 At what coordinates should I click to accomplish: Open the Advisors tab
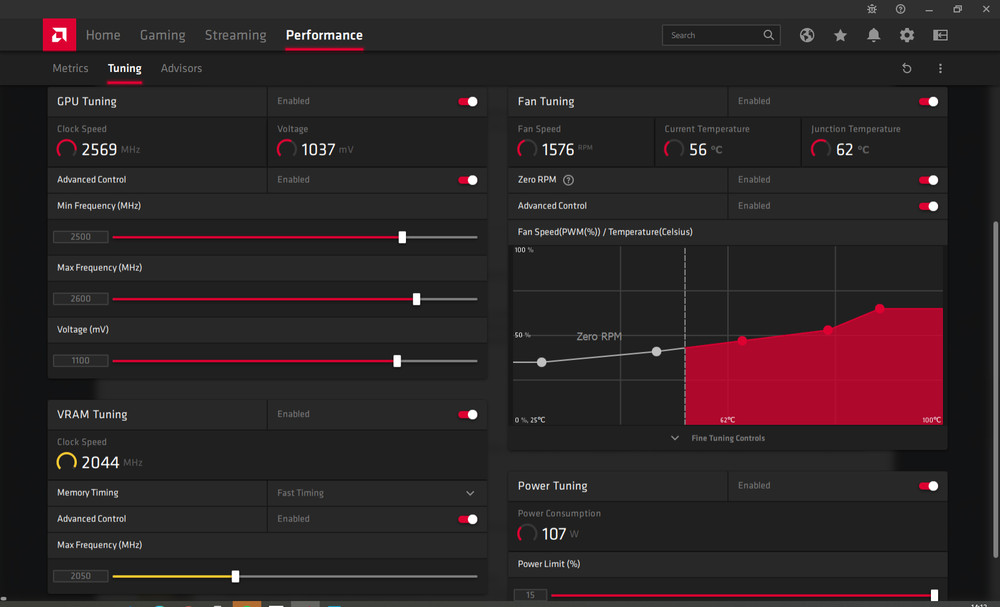point(181,68)
